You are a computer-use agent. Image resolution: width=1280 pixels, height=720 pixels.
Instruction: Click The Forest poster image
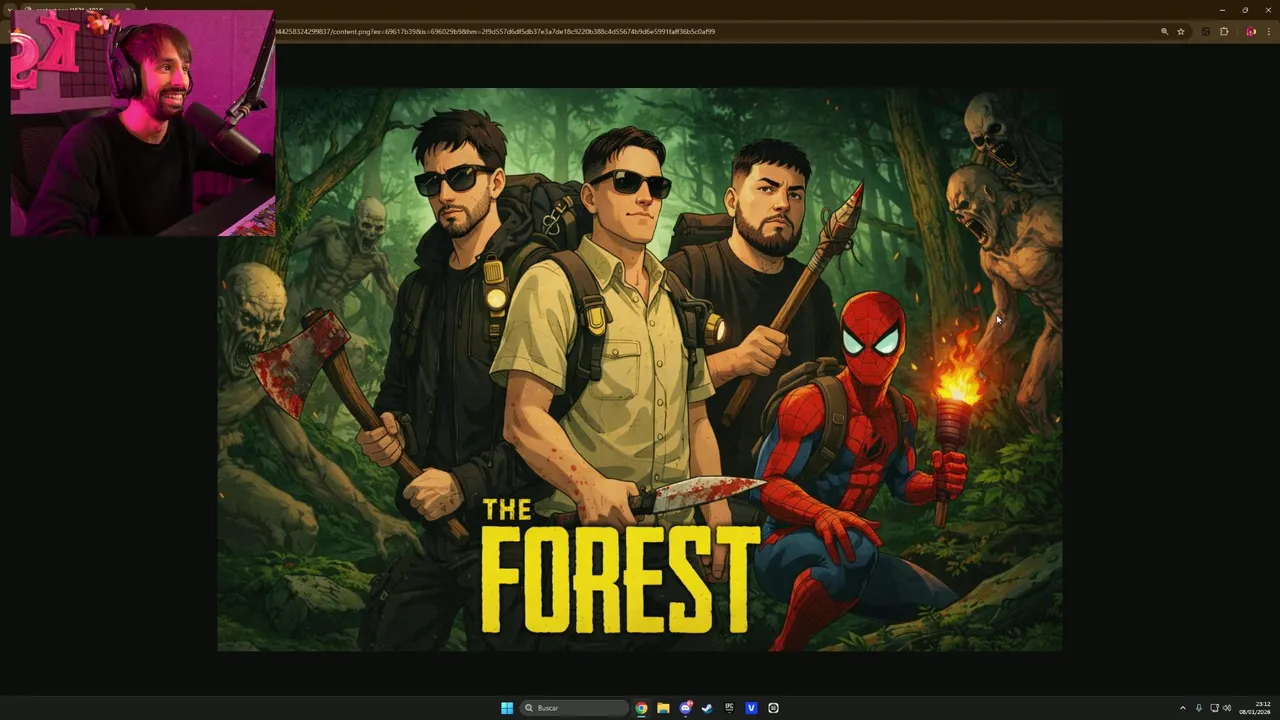click(640, 370)
